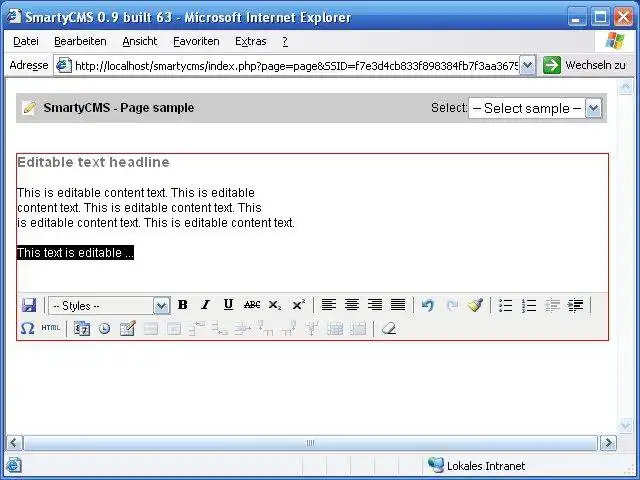The height and width of the screenshot is (480, 640).
Task: Apply strikethrough (ABC) formatting
Action: pos(252,304)
